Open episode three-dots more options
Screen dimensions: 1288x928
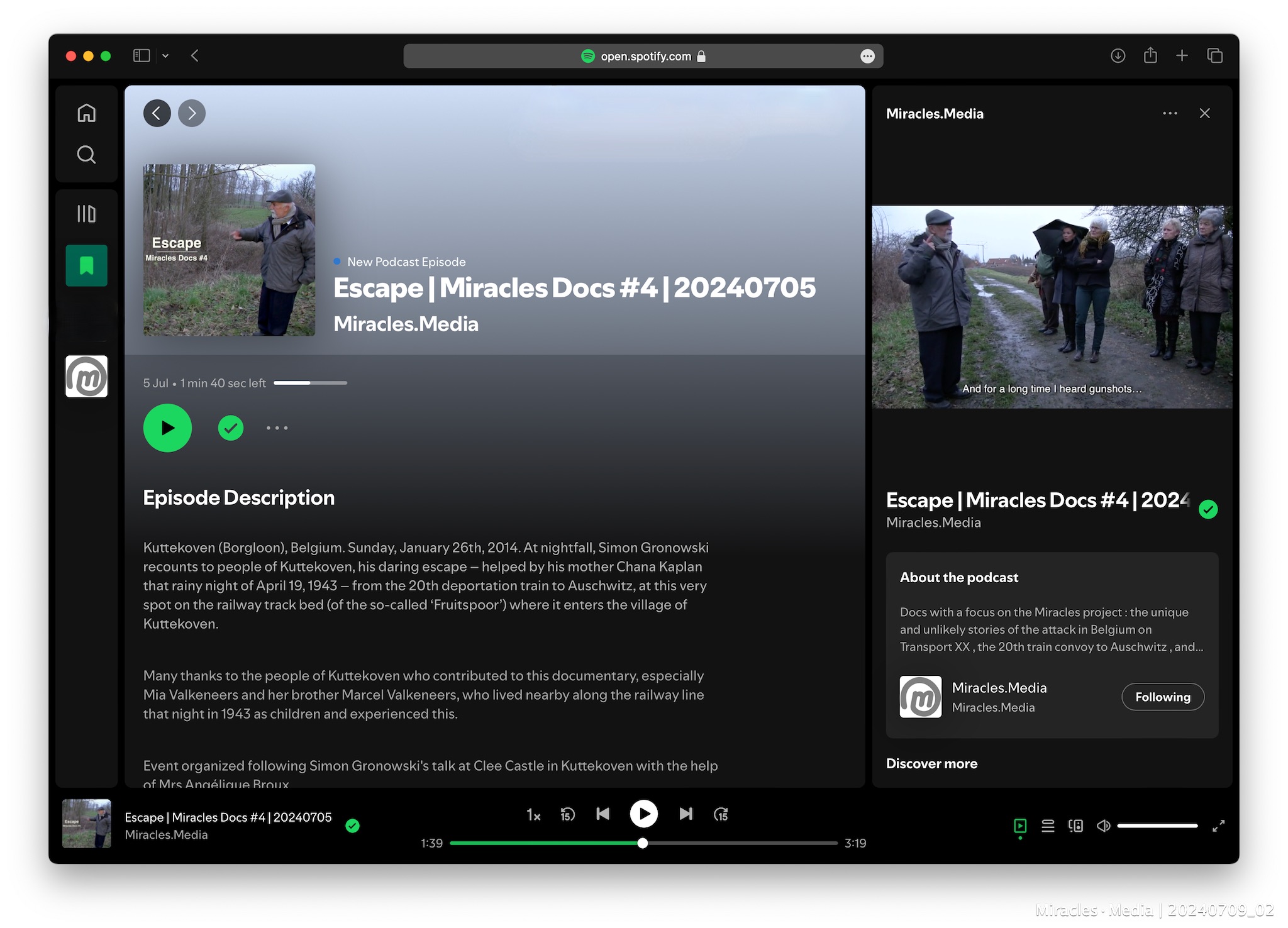tap(277, 428)
